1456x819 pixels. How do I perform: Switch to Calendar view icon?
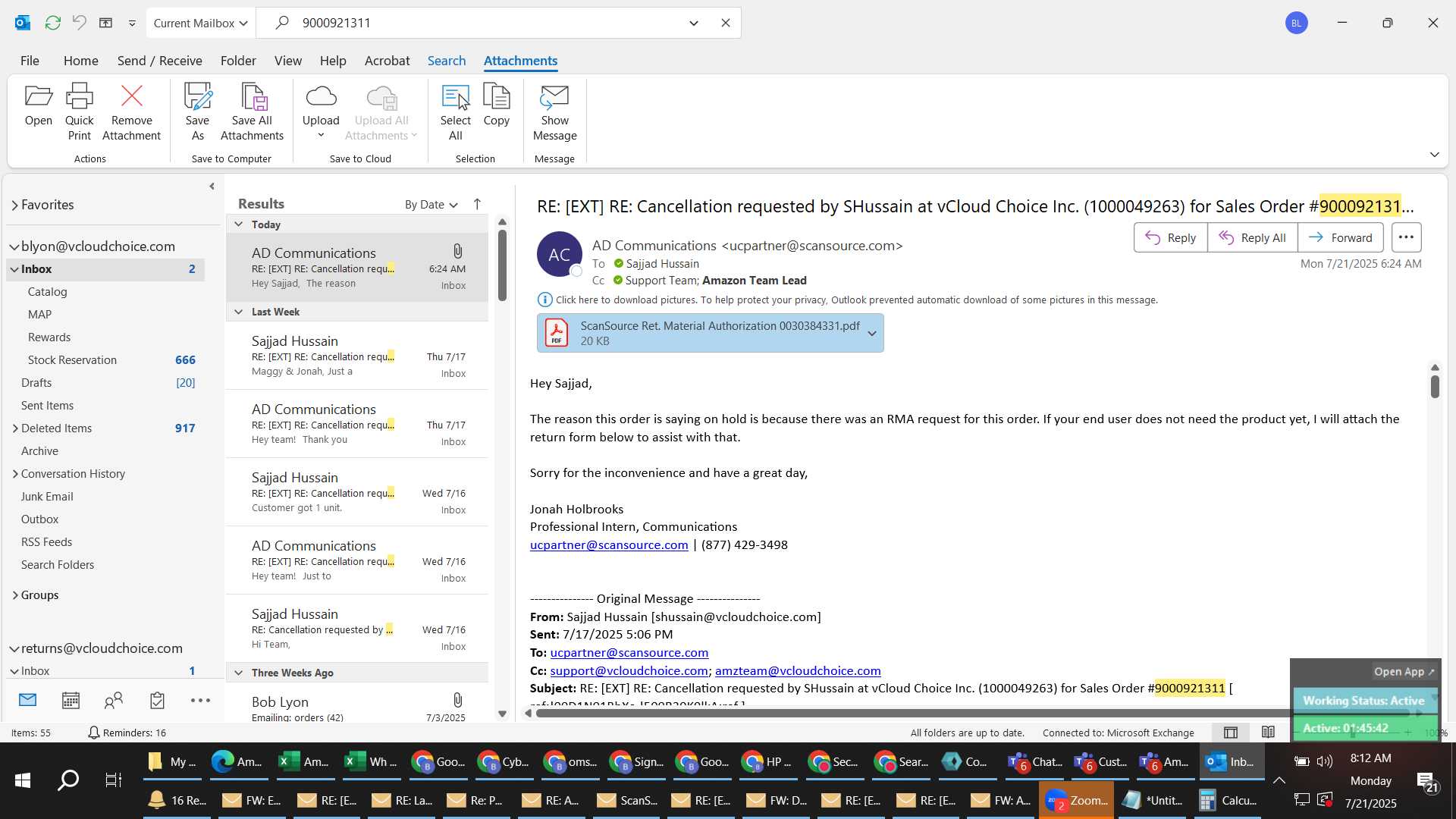(71, 700)
